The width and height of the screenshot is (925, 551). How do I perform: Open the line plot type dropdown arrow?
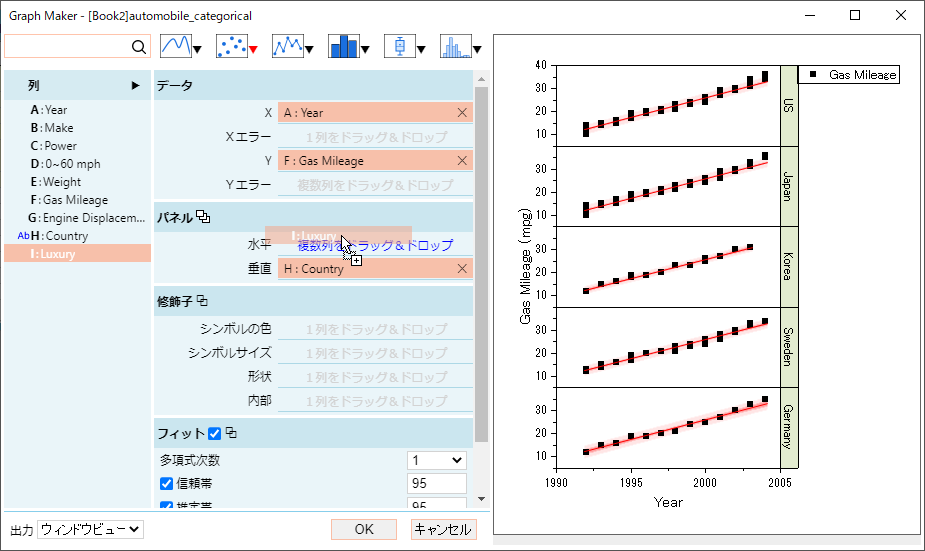point(198,50)
